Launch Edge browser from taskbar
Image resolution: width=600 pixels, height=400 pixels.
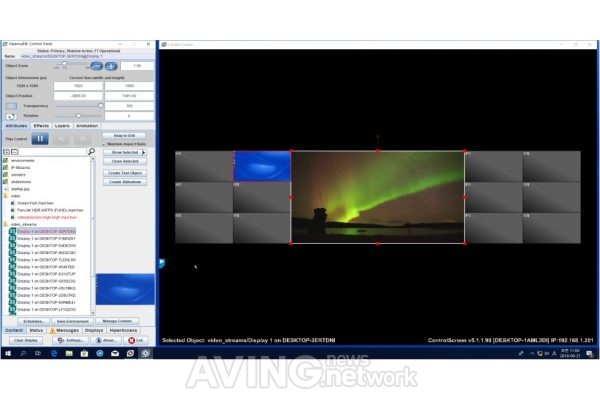[54, 354]
